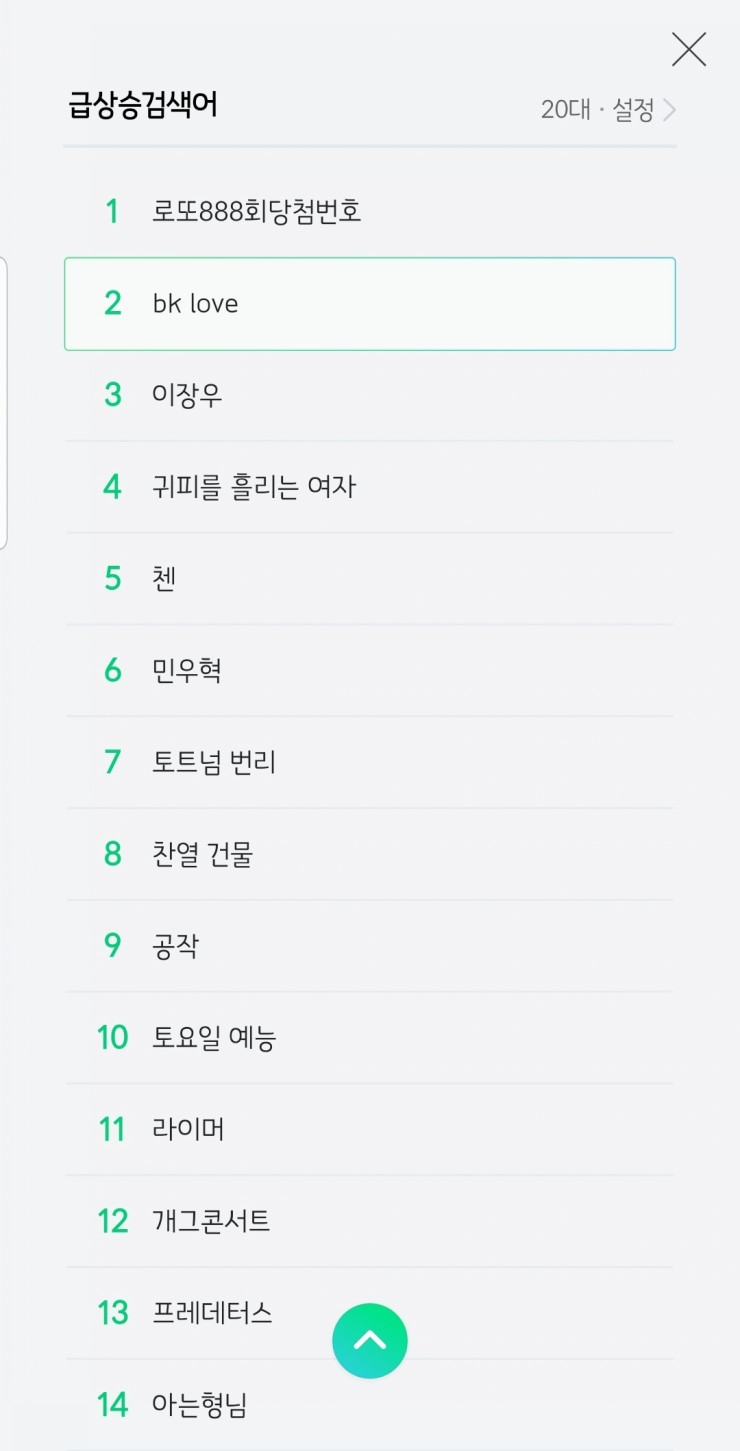
Task: Open rank 5 keyword 첸
Action: click(370, 579)
